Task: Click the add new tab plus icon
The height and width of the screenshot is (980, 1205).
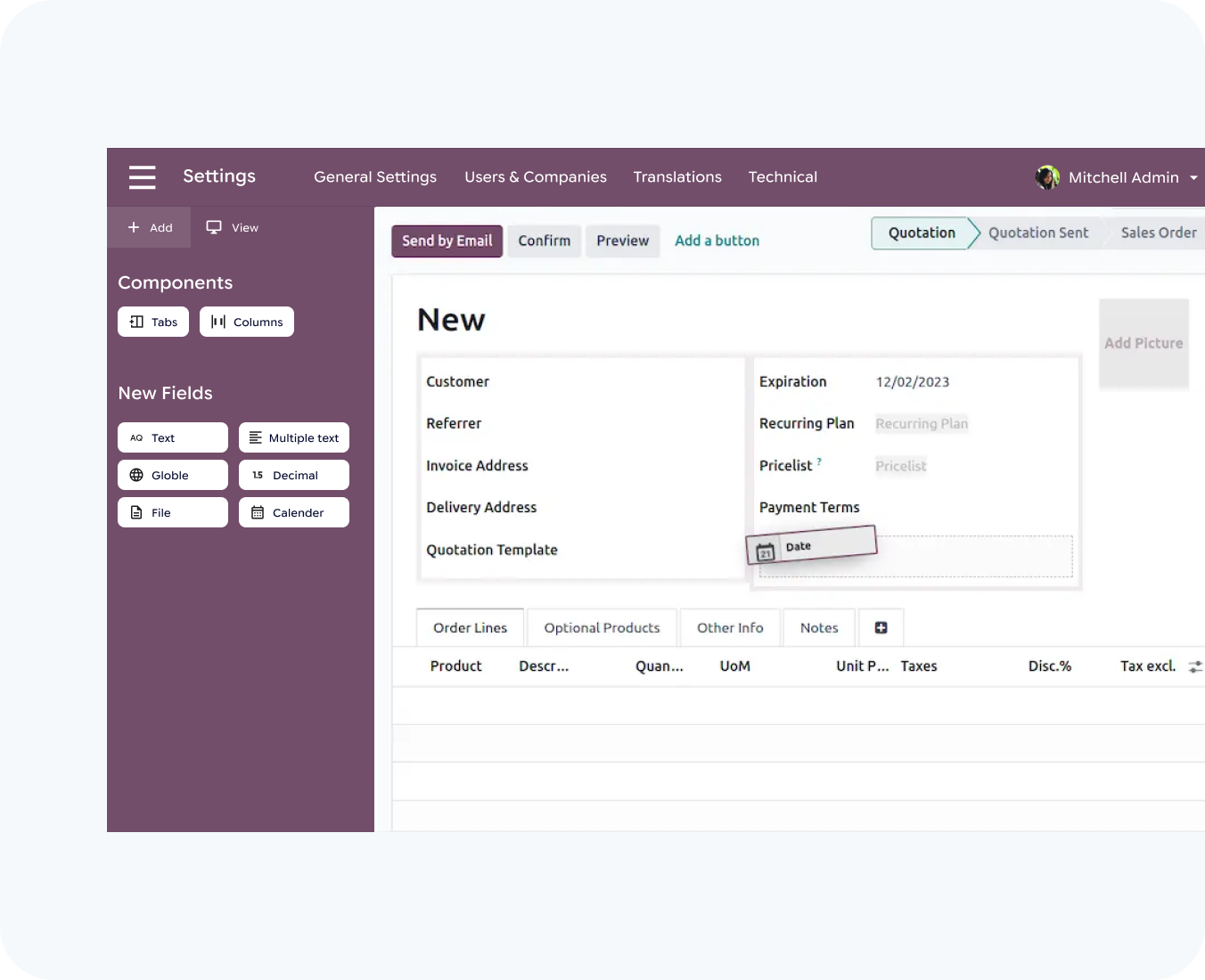Action: click(881, 627)
